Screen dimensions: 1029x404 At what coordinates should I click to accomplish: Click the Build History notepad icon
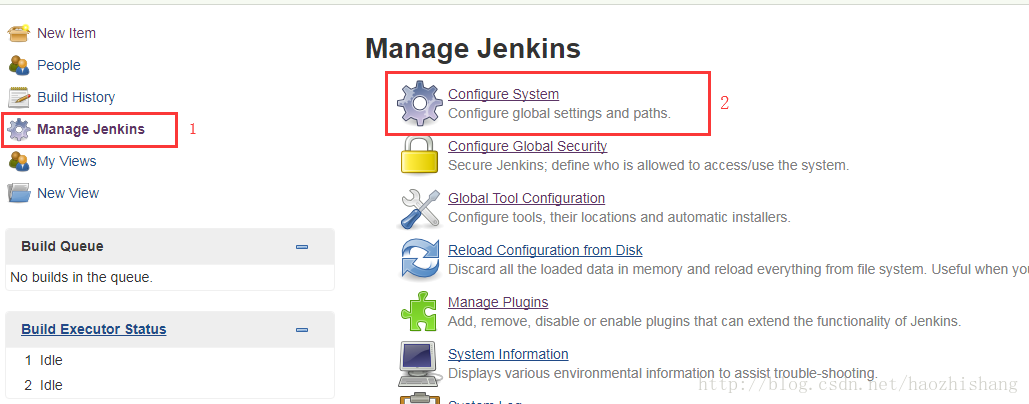point(18,97)
